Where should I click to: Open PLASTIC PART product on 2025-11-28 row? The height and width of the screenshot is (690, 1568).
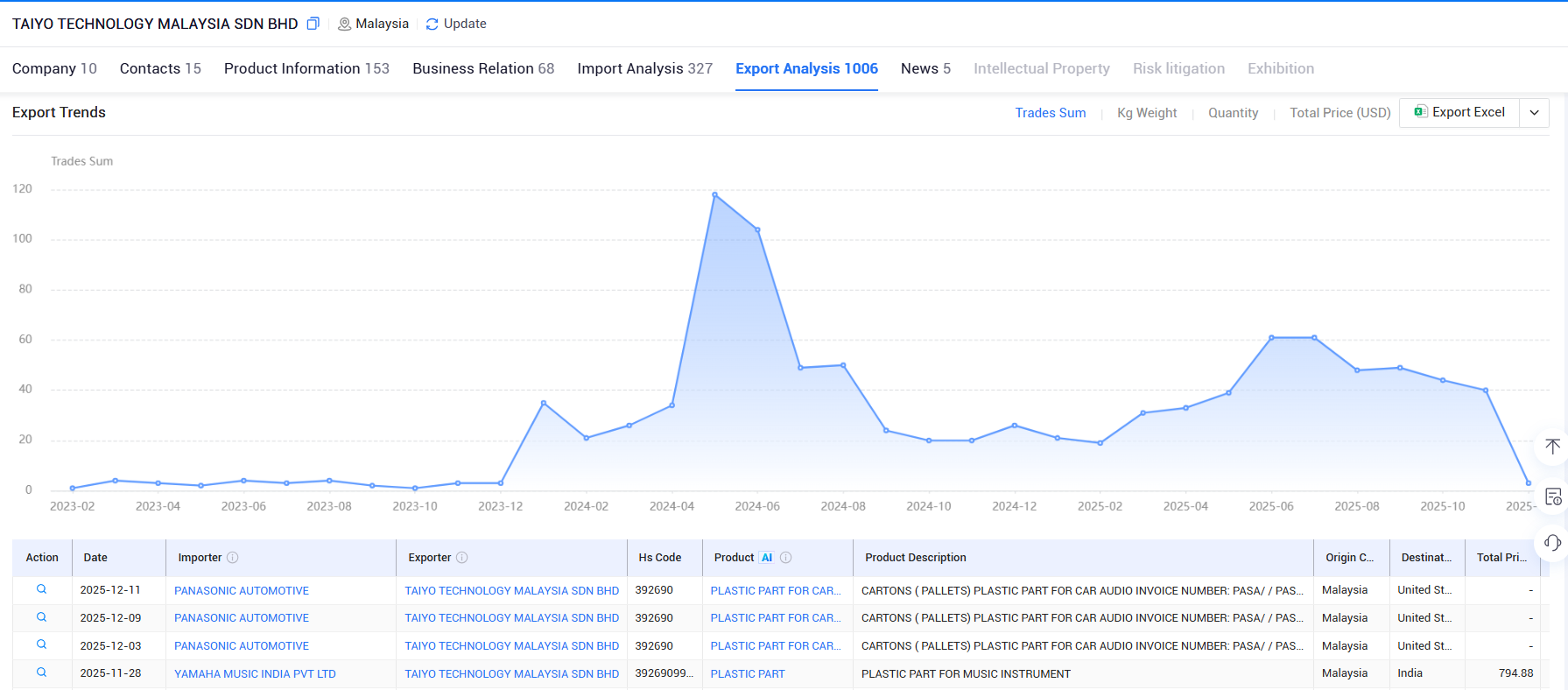click(748, 674)
